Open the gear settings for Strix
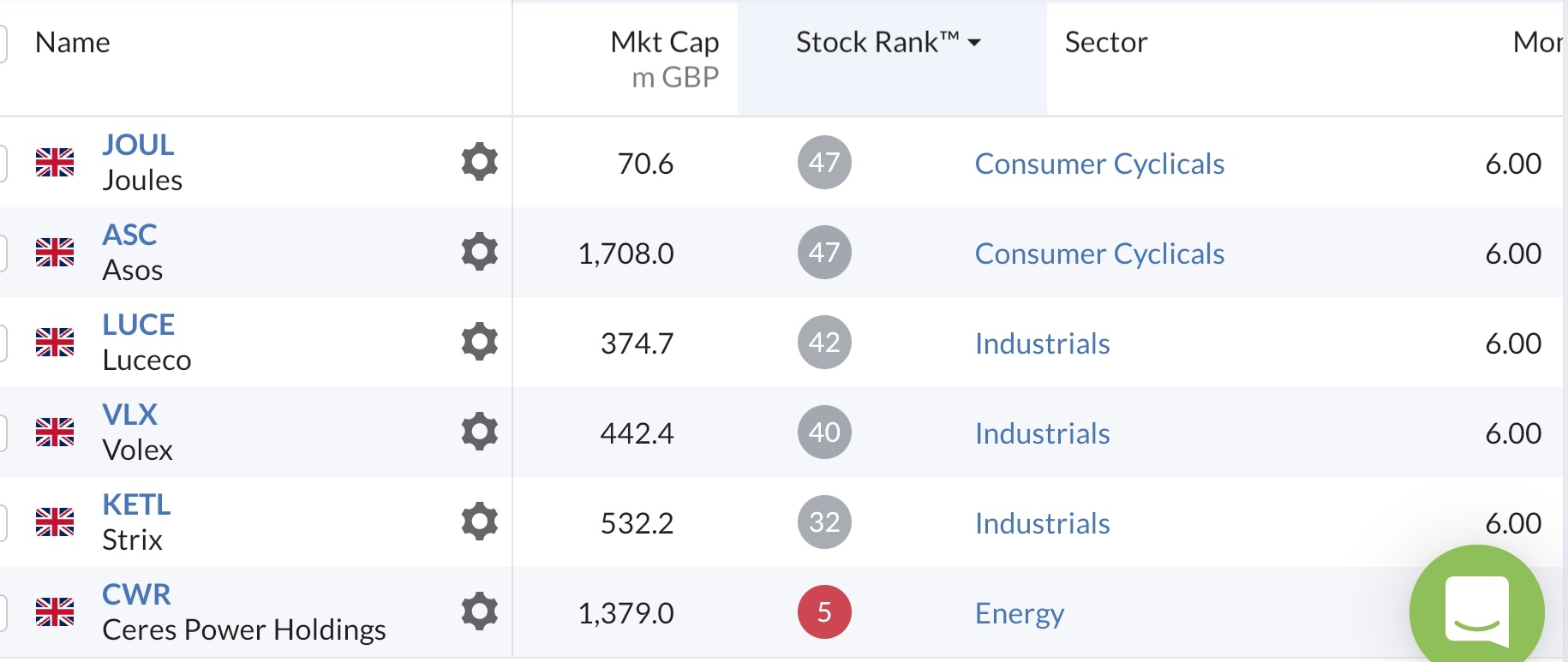The height and width of the screenshot is (662, 1568). tap(479, 522)
